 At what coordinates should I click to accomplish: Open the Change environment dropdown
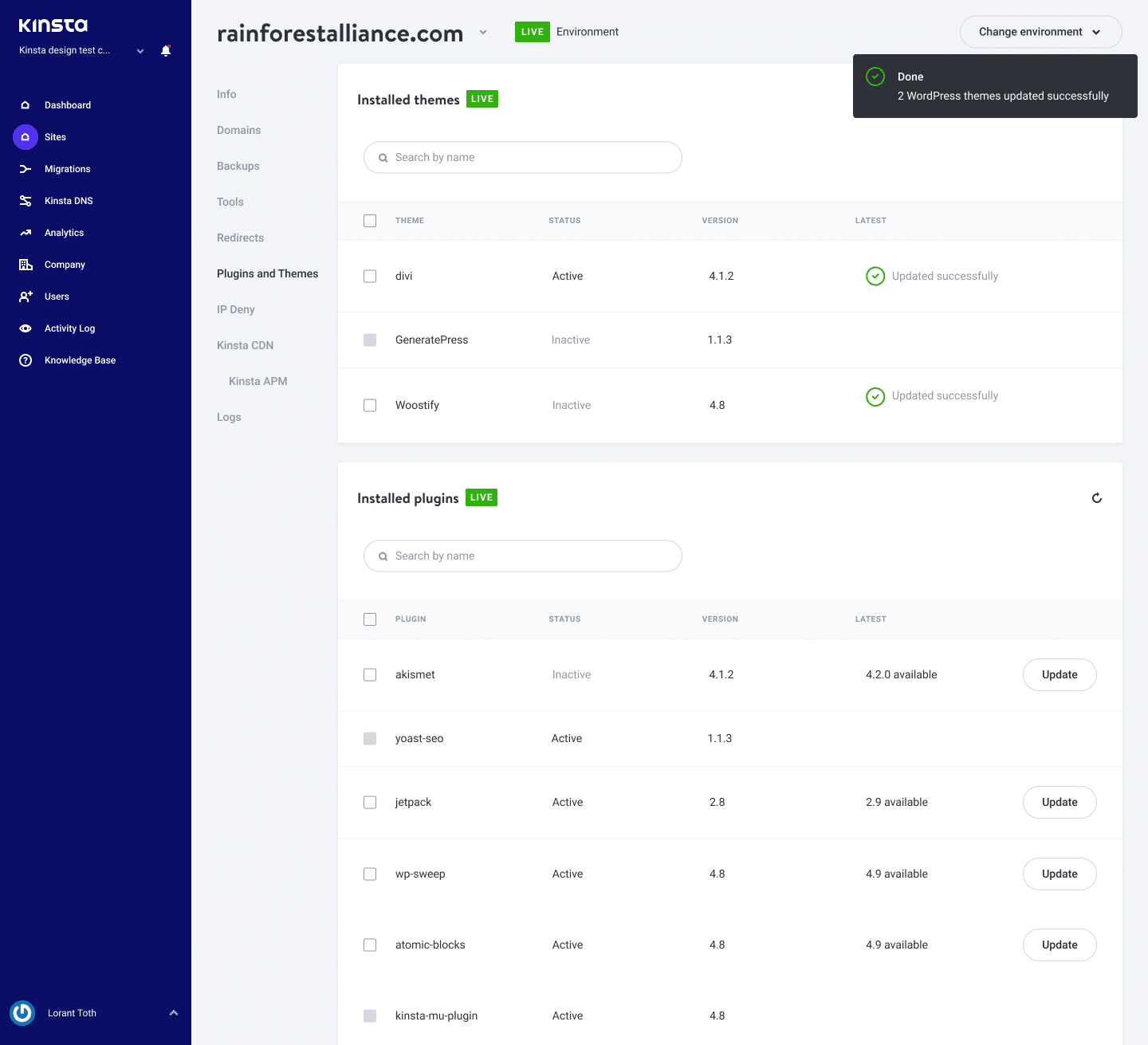click(x=1040, y=32)
